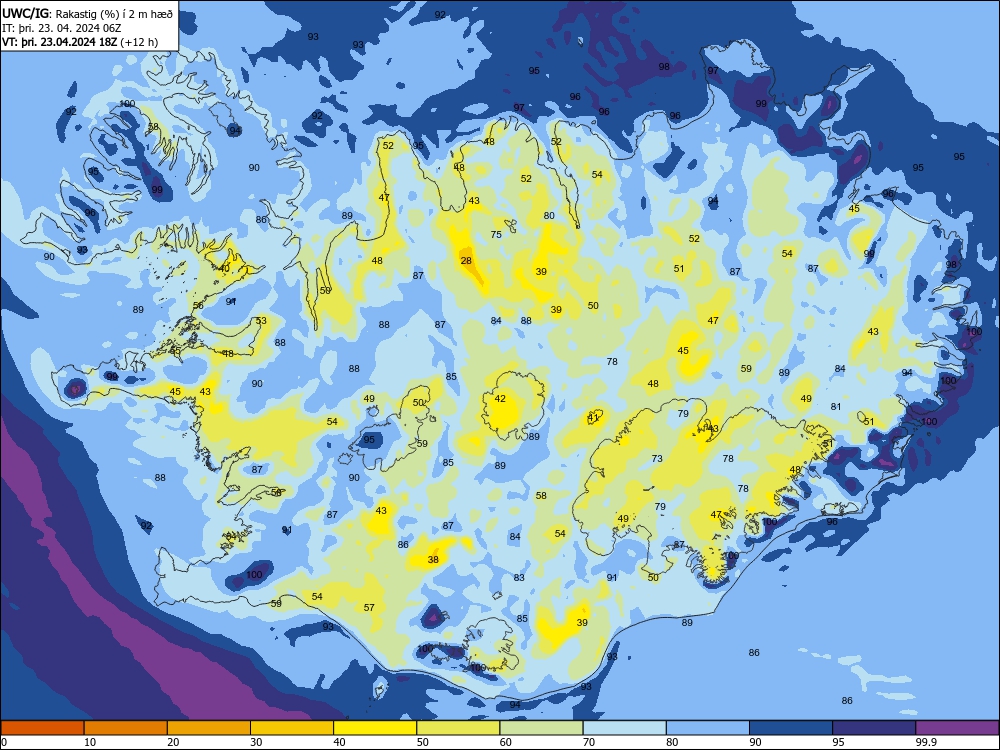Click the map humidity value '53'
Screen dimensions: 1000x750
[261, 320]
